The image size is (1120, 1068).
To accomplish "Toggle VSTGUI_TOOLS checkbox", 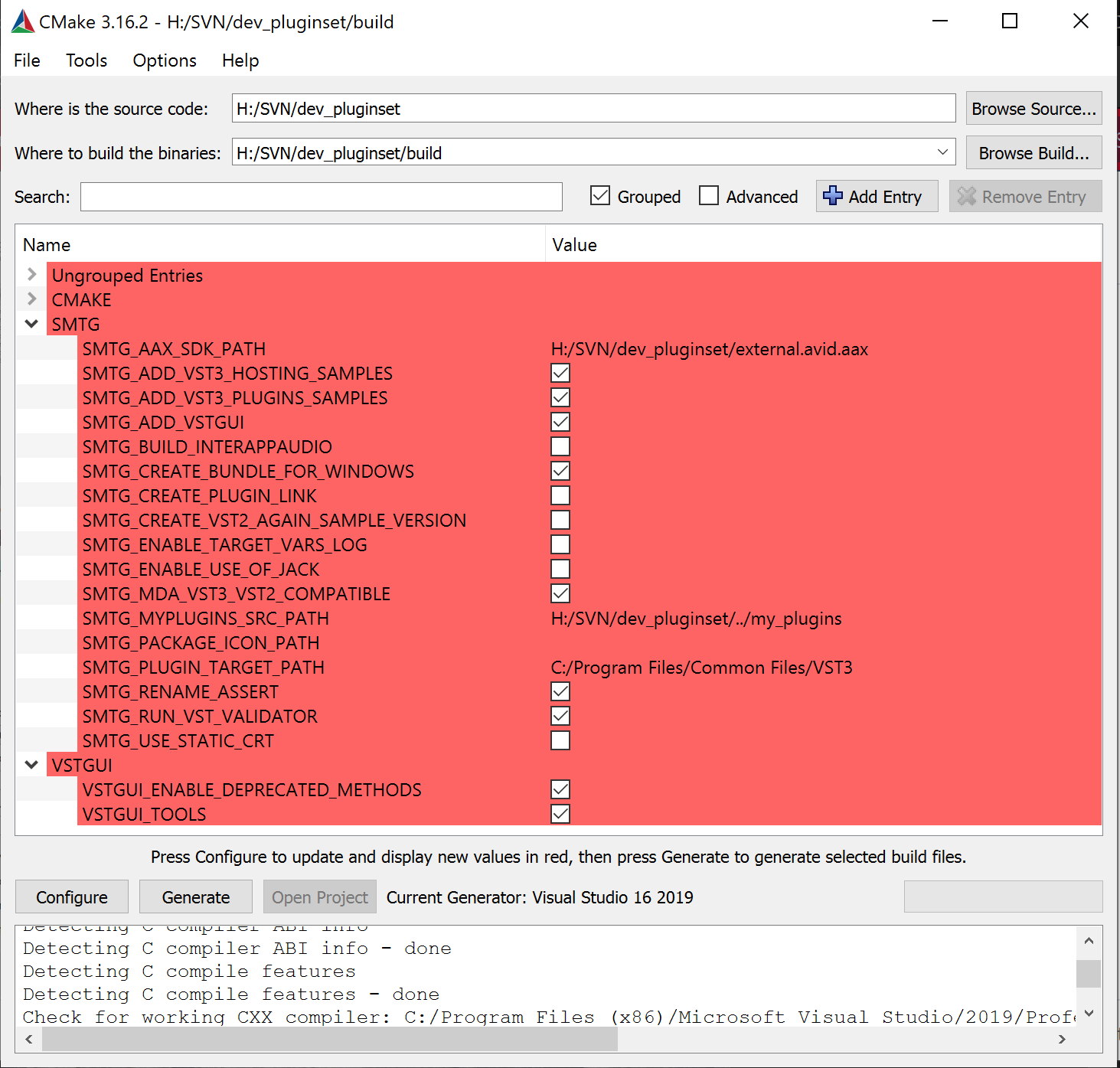I will tap(560, 814).
